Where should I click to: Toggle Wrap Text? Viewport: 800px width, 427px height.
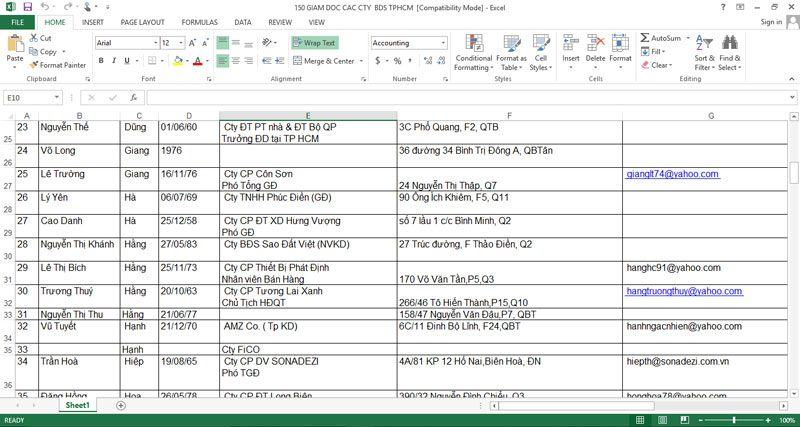click(315, 43)
